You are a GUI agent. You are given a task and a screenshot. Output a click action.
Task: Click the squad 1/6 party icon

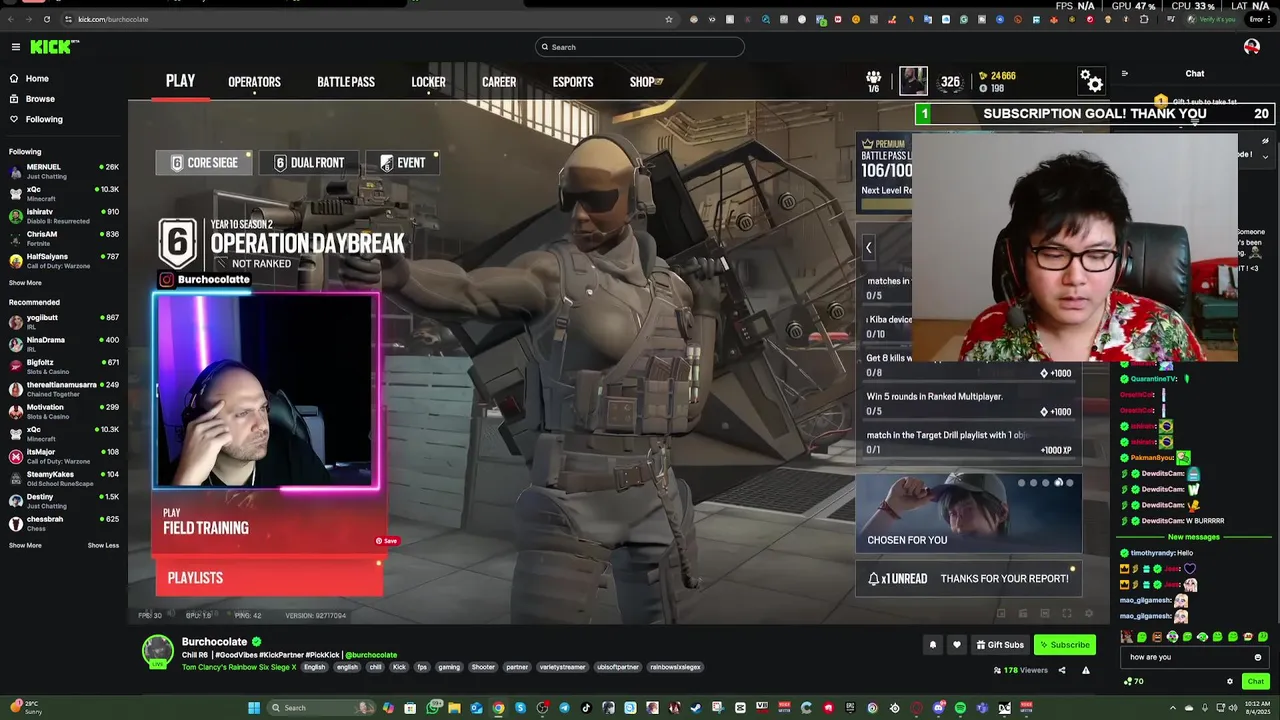pos(873,81)
